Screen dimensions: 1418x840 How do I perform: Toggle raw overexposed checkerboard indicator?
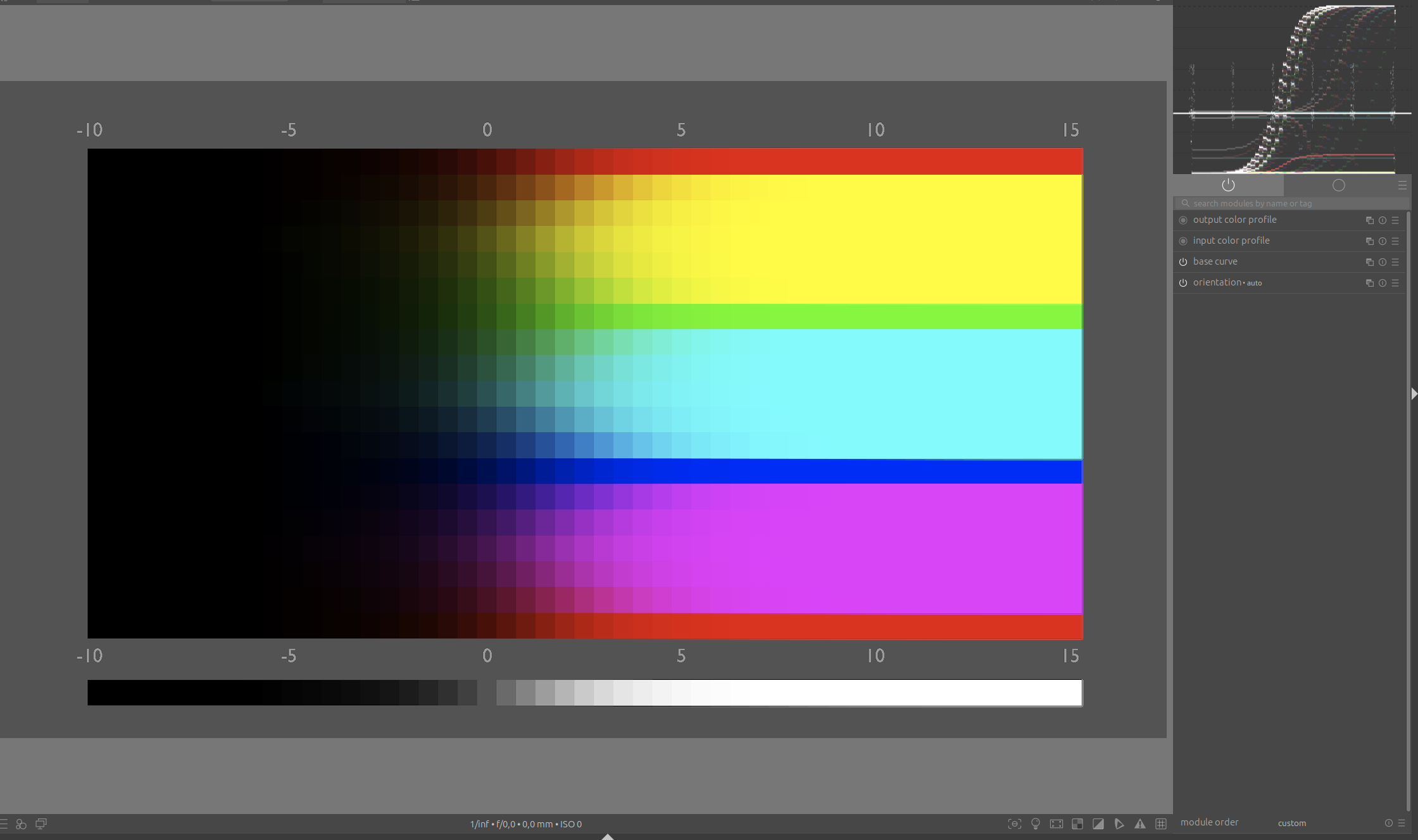1077,824
